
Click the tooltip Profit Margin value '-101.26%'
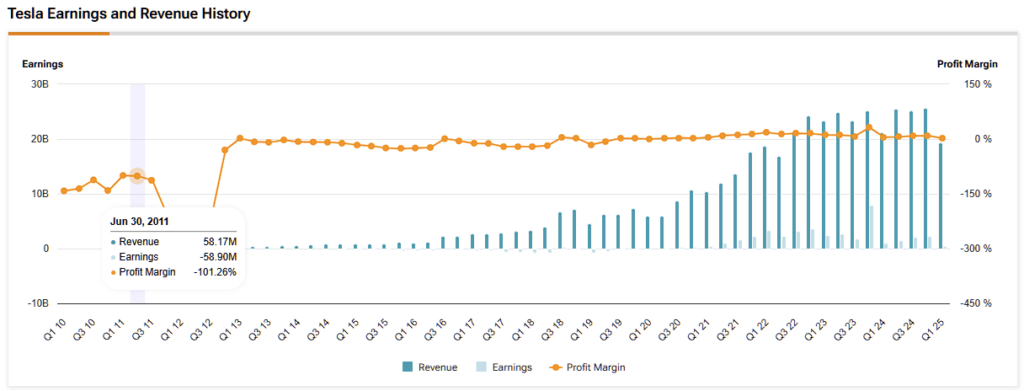coord(215,272)
